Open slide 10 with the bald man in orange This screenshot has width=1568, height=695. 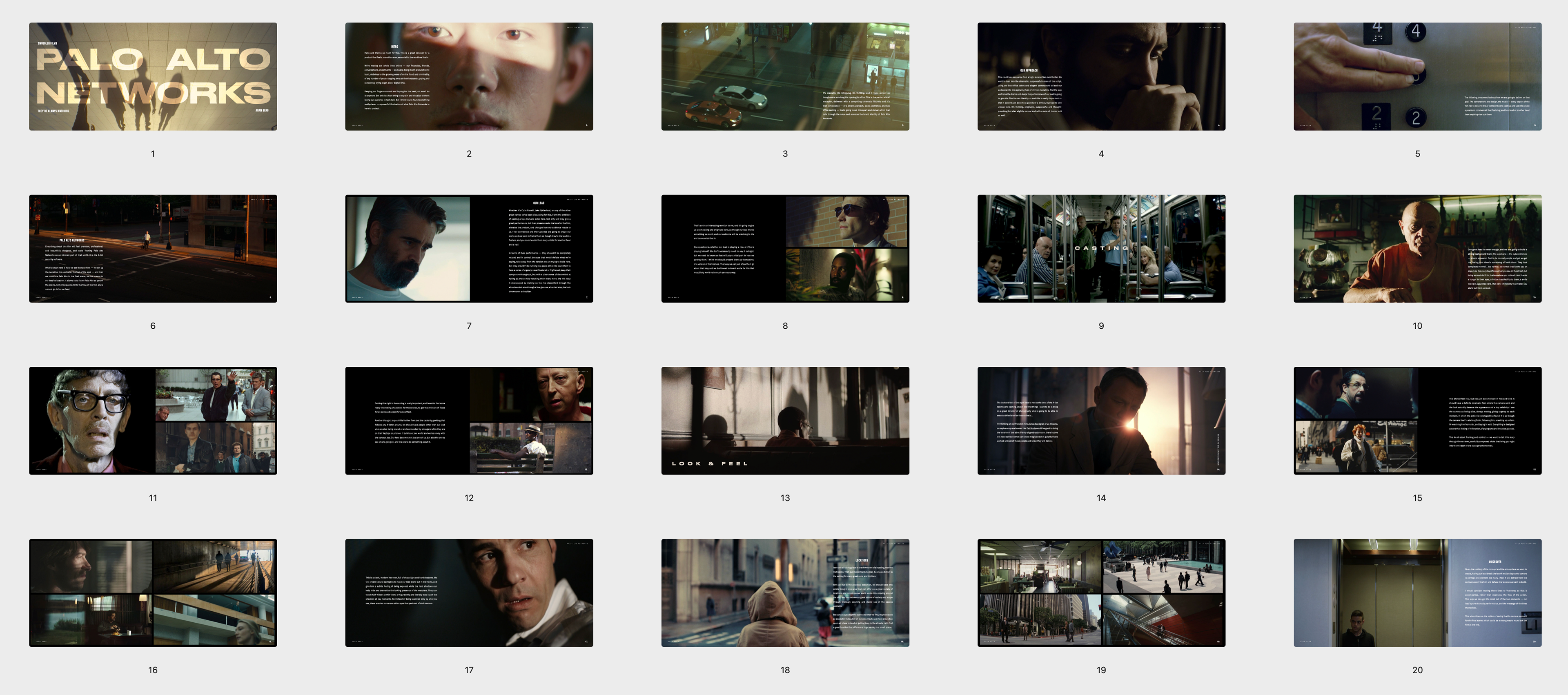tap(1417, 248)
